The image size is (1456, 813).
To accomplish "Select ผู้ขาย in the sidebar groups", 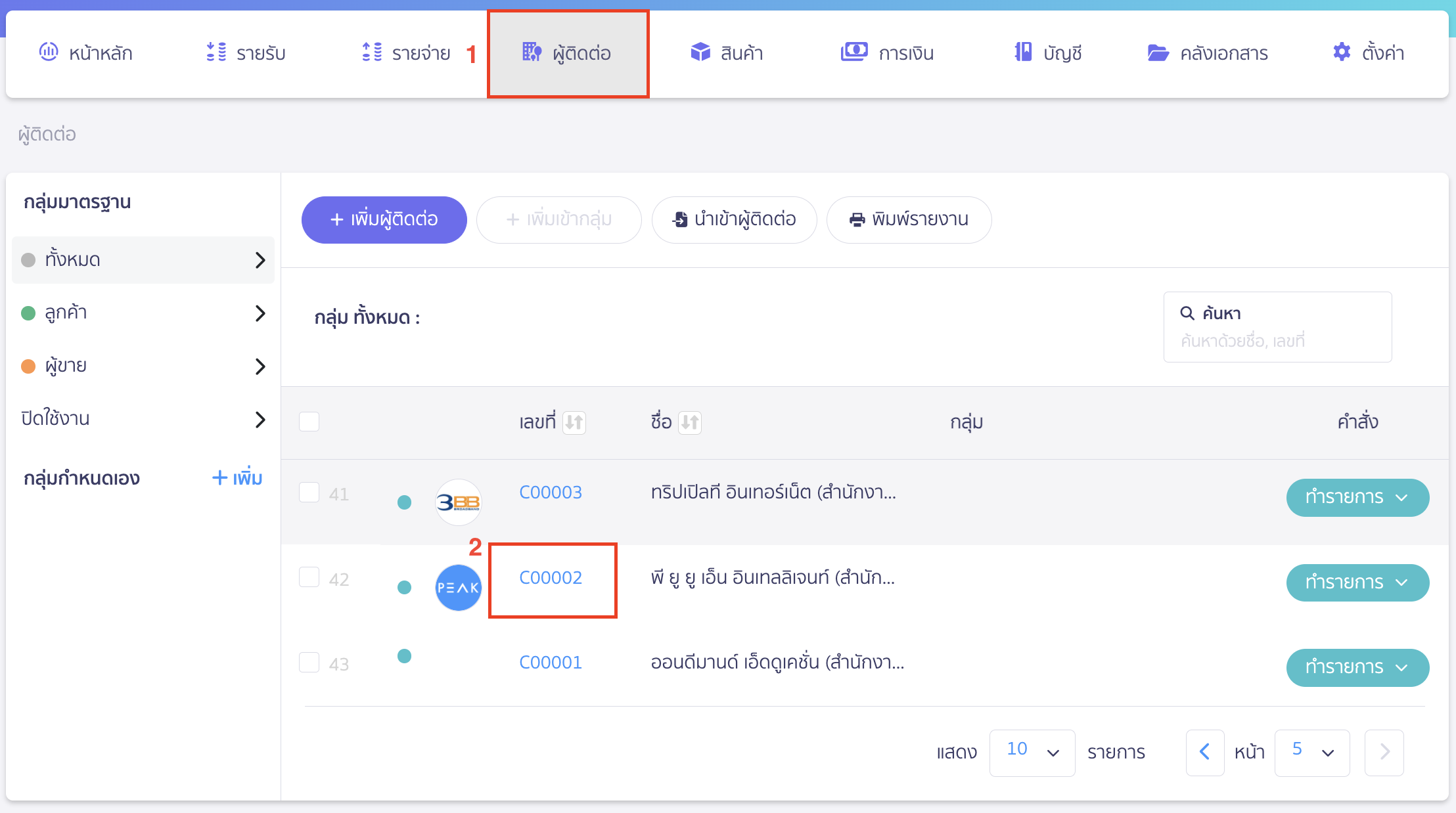I will coord(66,365).
